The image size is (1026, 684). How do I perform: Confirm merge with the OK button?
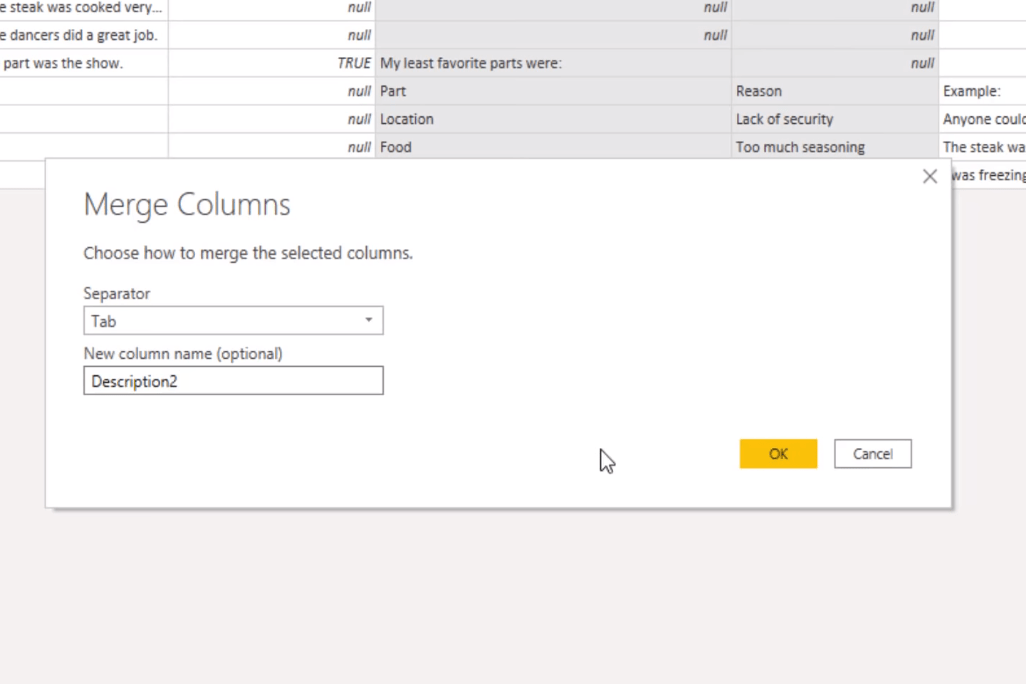click(x=778, y=454)
